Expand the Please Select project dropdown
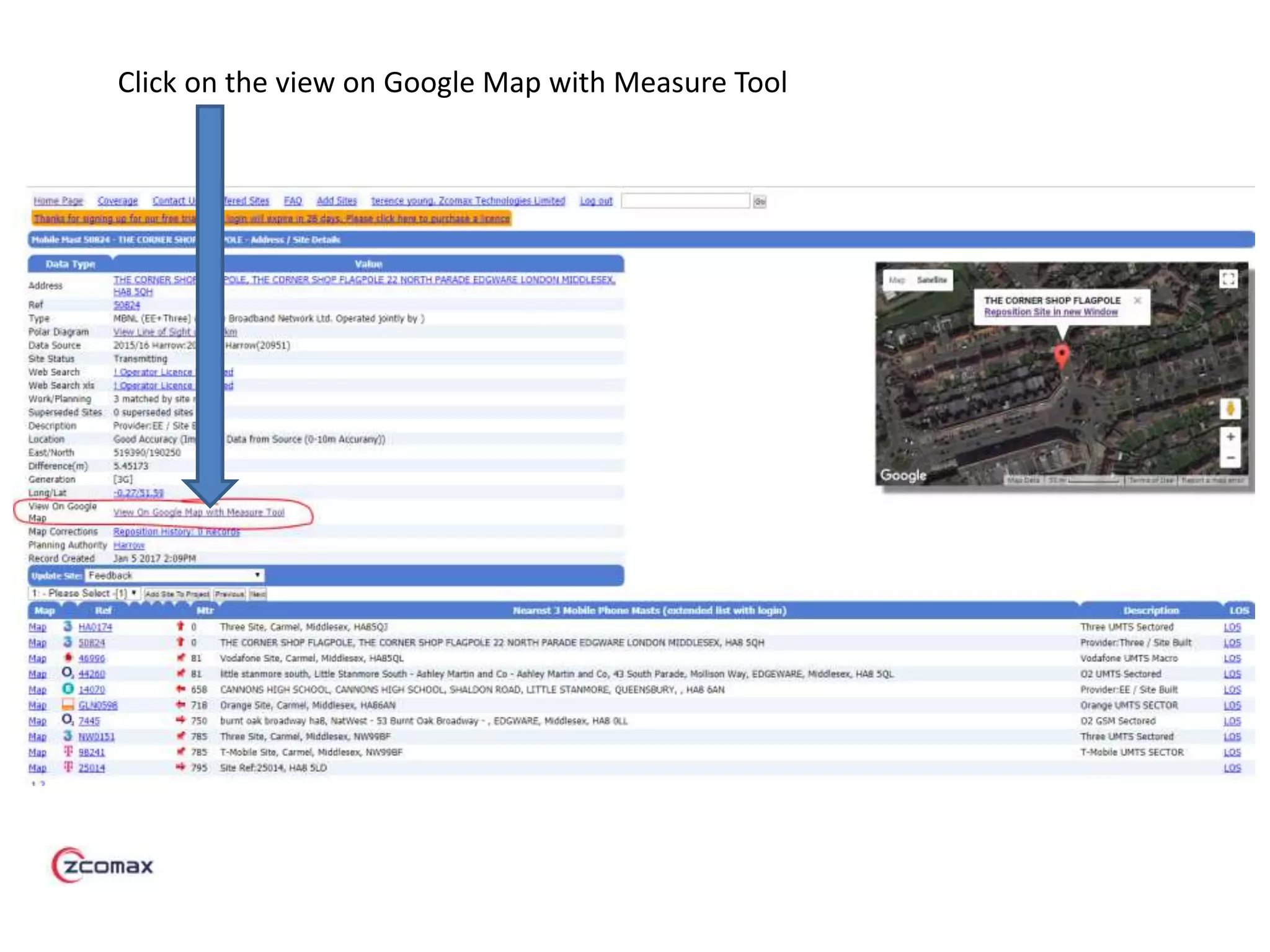The height and width of the screenshot is (952, 1270). click(x=85, y=594)
